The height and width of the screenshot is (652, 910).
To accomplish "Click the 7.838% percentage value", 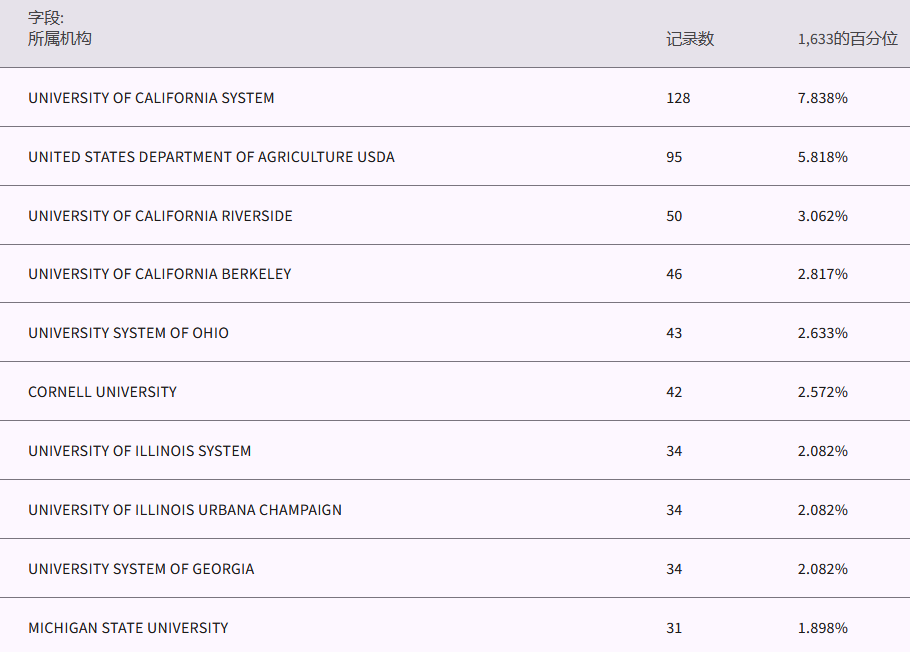I will pyautogui.click(x=822, y=98).
